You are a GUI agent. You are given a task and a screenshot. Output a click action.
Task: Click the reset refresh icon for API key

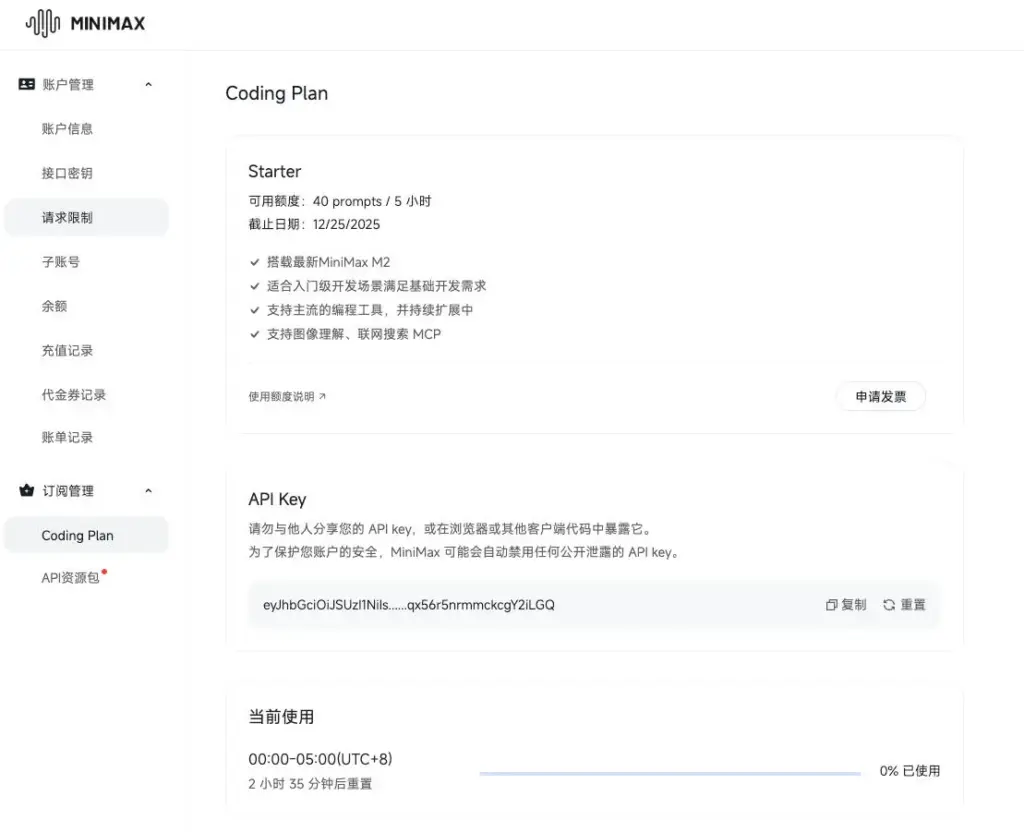pyautogui.click(x=889, y=605)
